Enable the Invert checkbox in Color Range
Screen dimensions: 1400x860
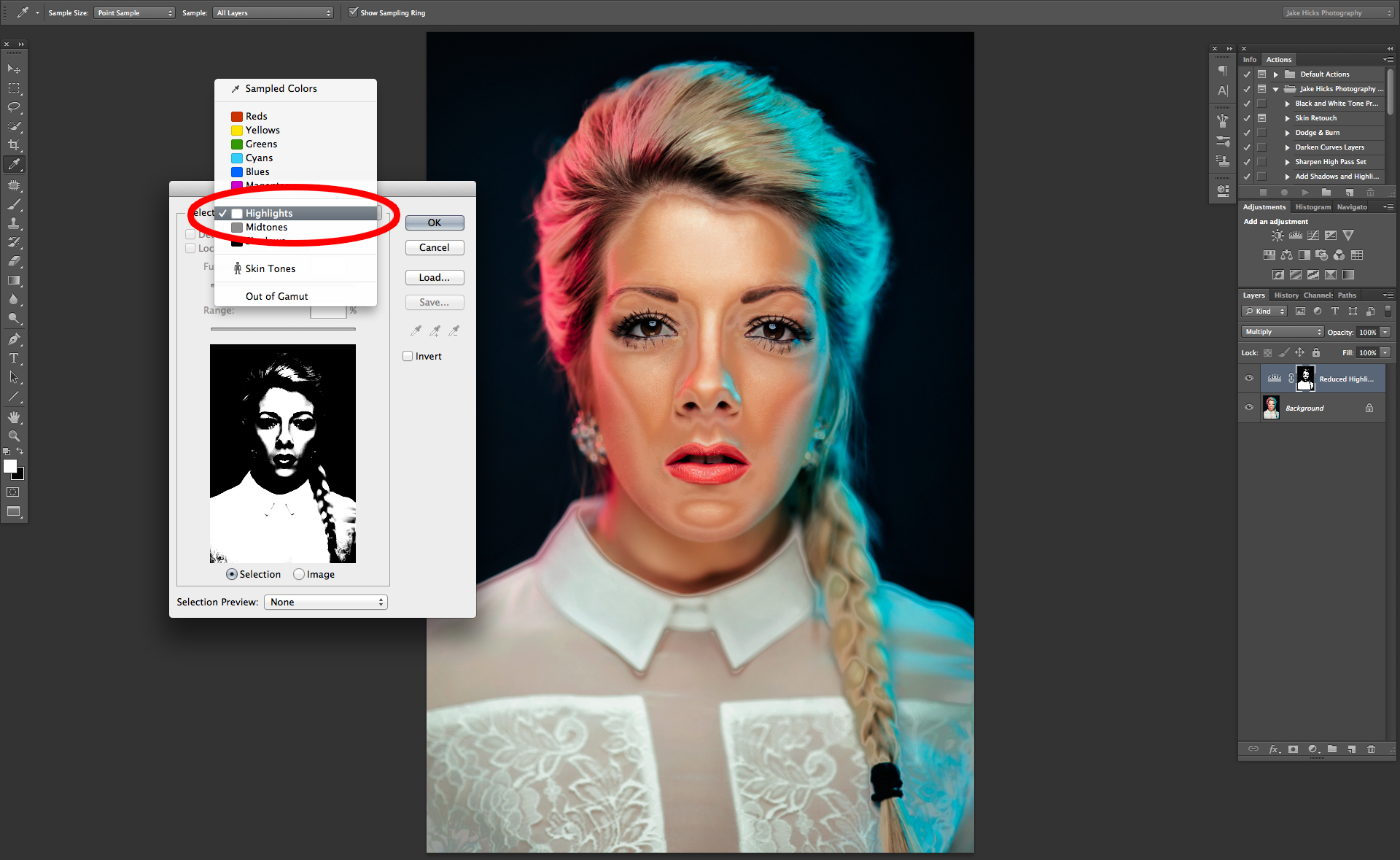pyautogui.click(x=407, y=356)
